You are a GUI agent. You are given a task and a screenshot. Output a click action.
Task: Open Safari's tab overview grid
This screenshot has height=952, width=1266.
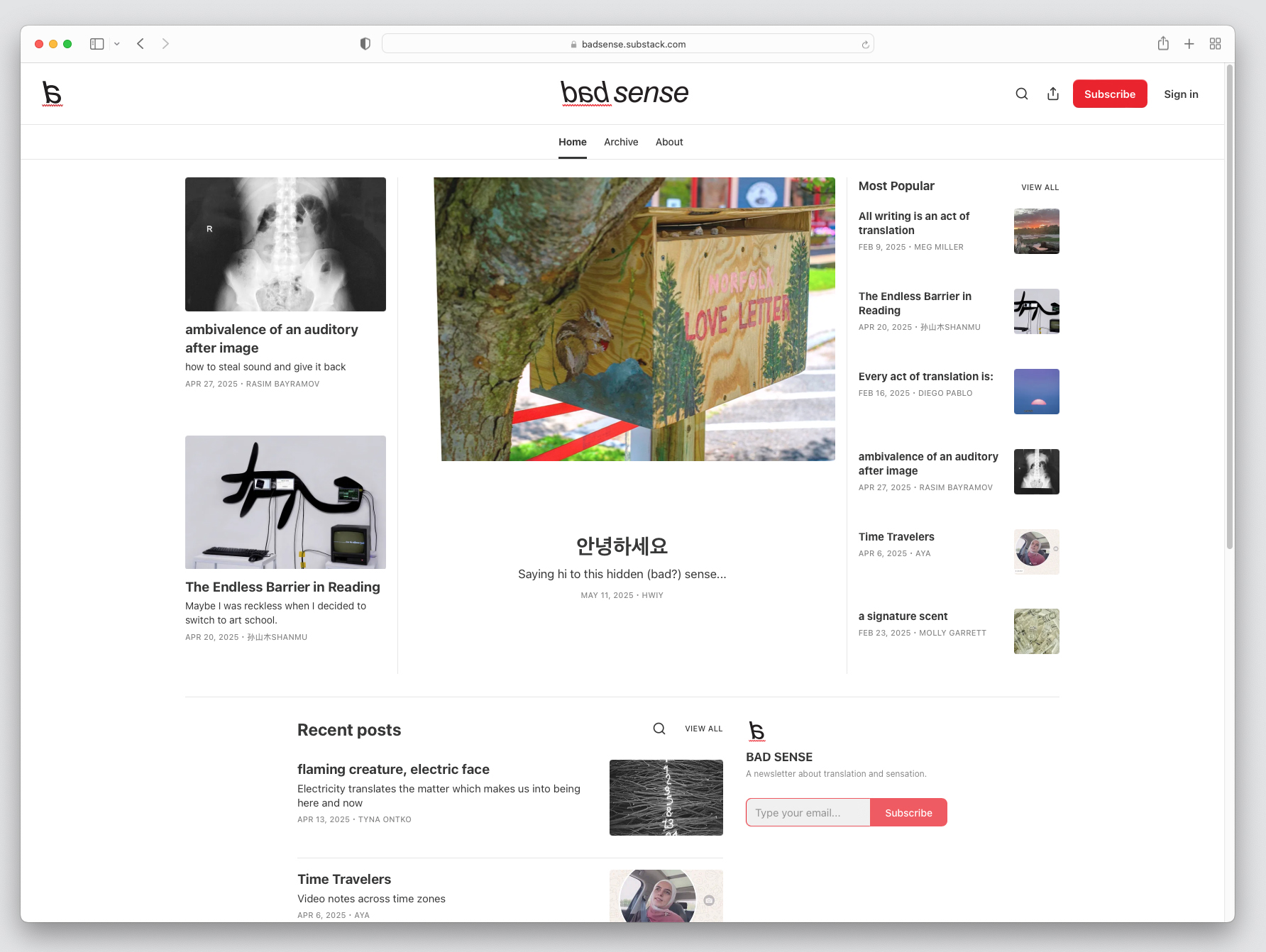[x=1215, y=44]
